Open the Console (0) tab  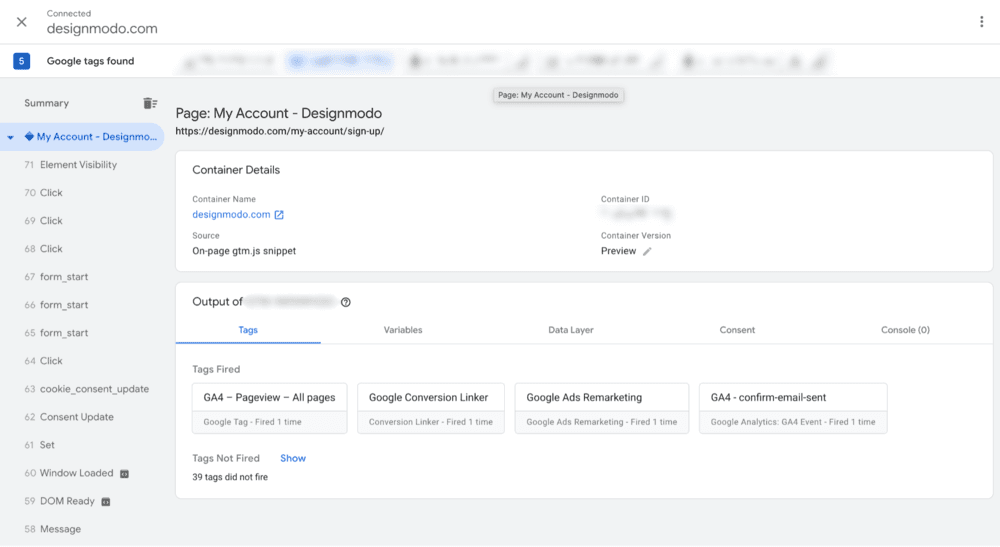coord(904,330)
